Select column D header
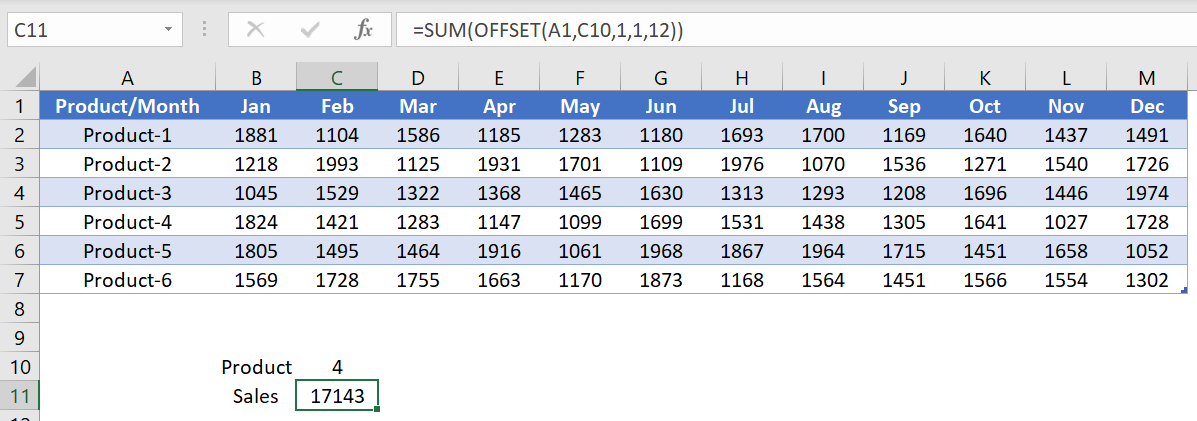The width and height of the screenshot is (1197, 421). pos(418,77)
